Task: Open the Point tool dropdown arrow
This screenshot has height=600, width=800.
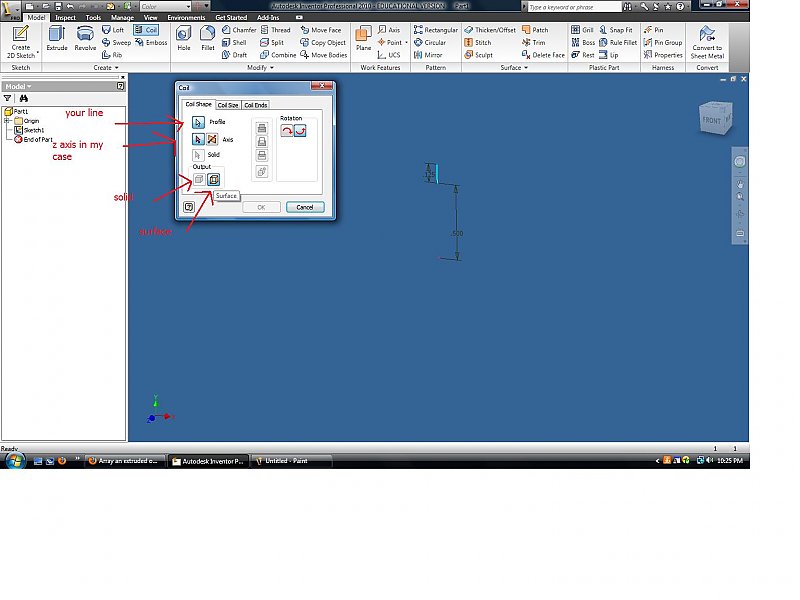Action: pos(406,42)
